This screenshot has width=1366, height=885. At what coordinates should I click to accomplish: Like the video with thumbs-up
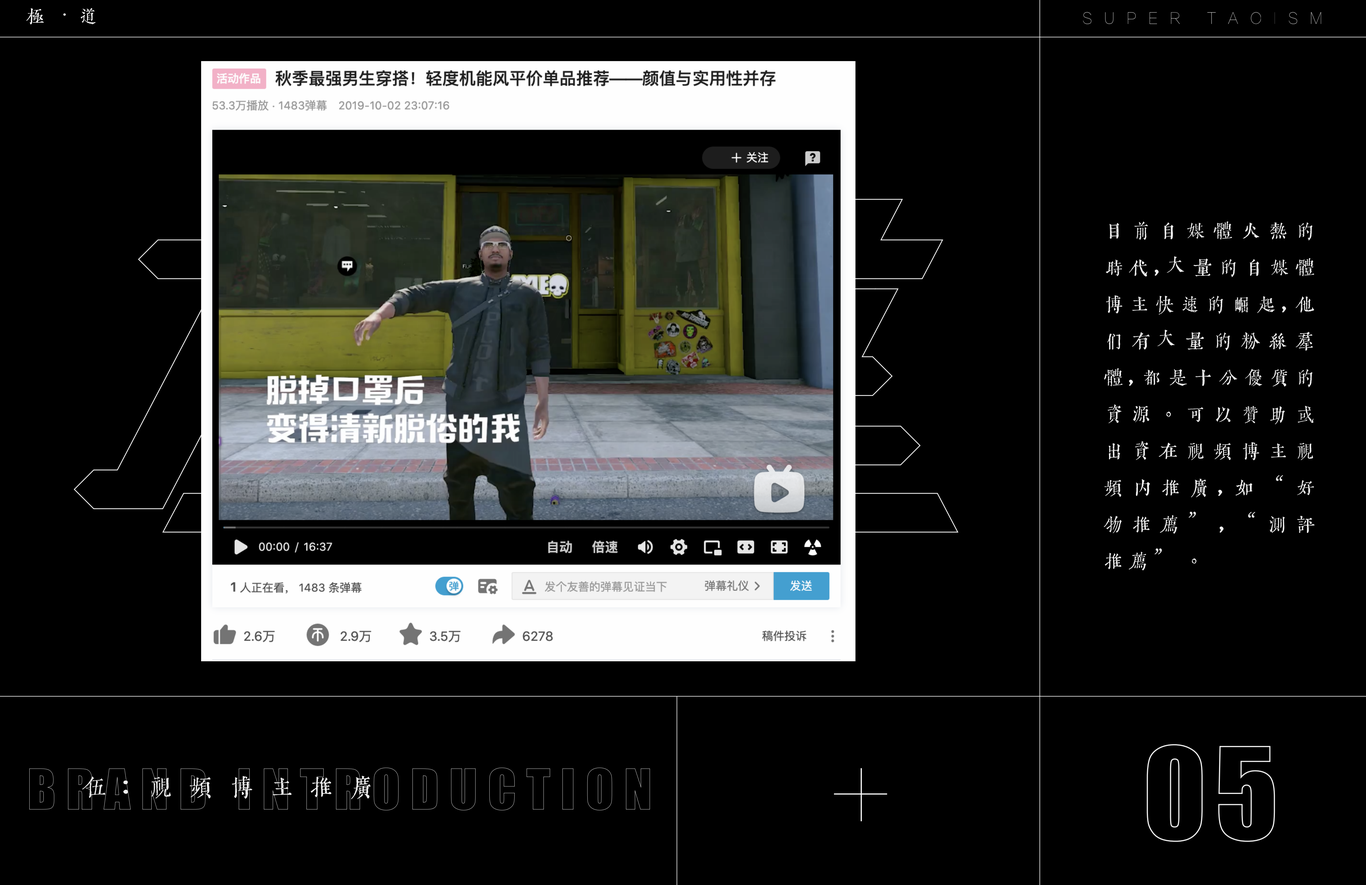(x=225, y=635)
